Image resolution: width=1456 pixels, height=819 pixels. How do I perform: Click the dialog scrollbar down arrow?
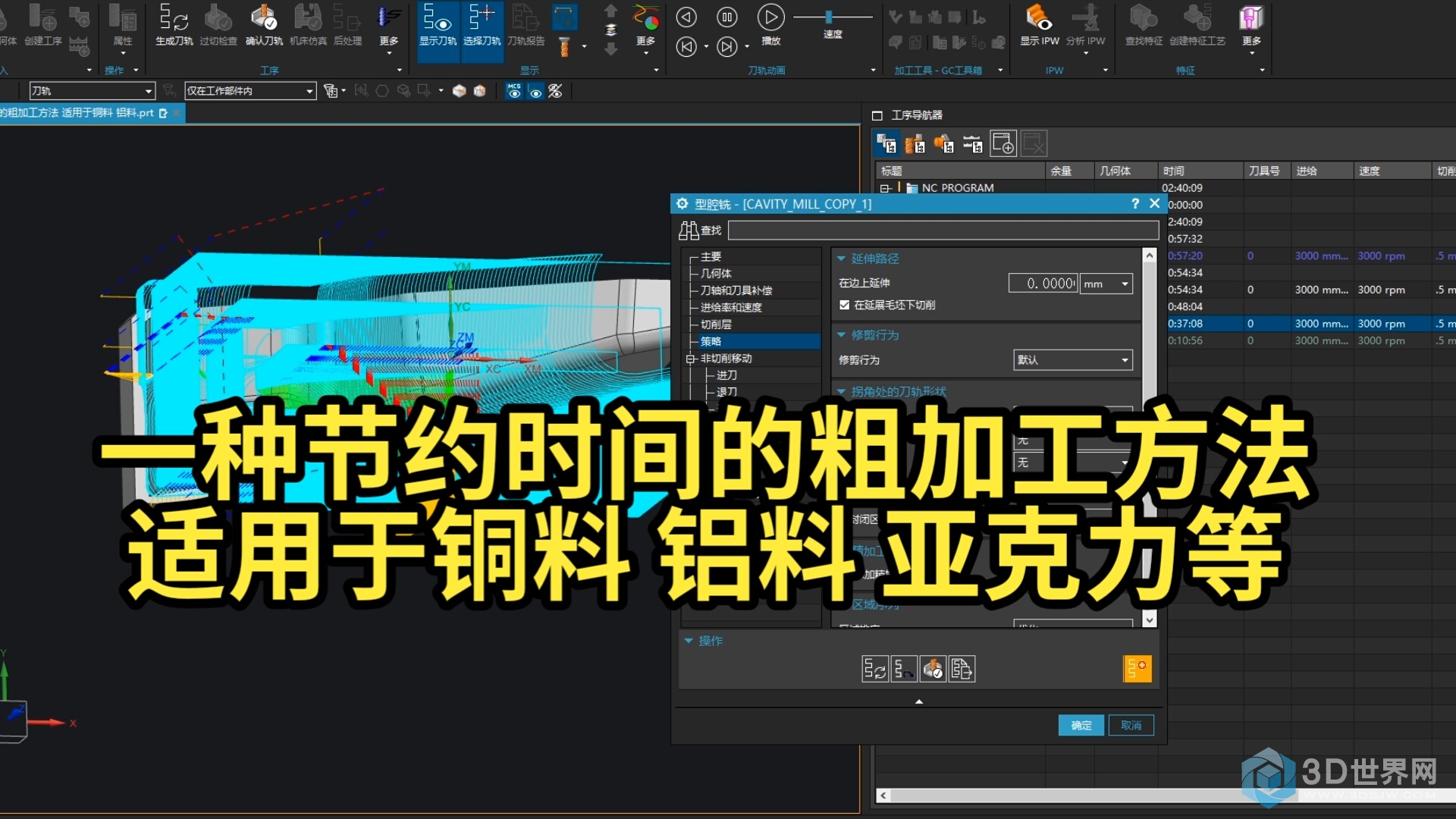tap(1150, 620)
